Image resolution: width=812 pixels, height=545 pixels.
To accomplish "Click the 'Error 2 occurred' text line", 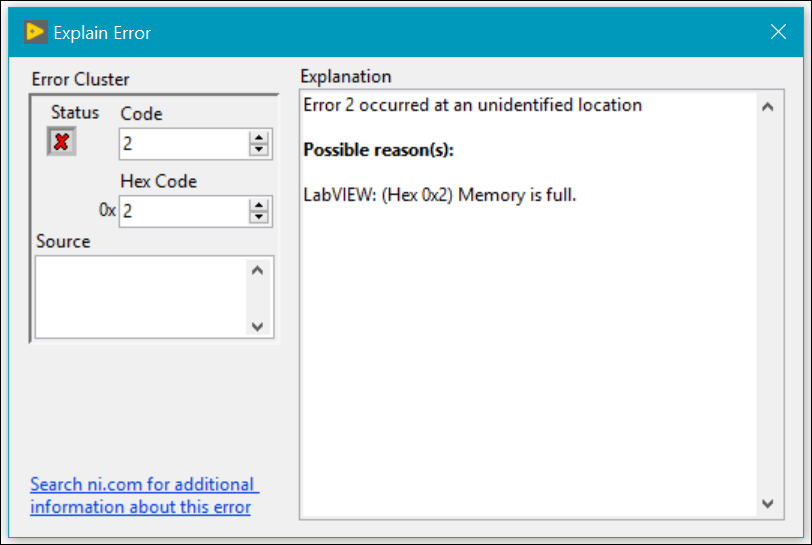I will tap(472, 105).
